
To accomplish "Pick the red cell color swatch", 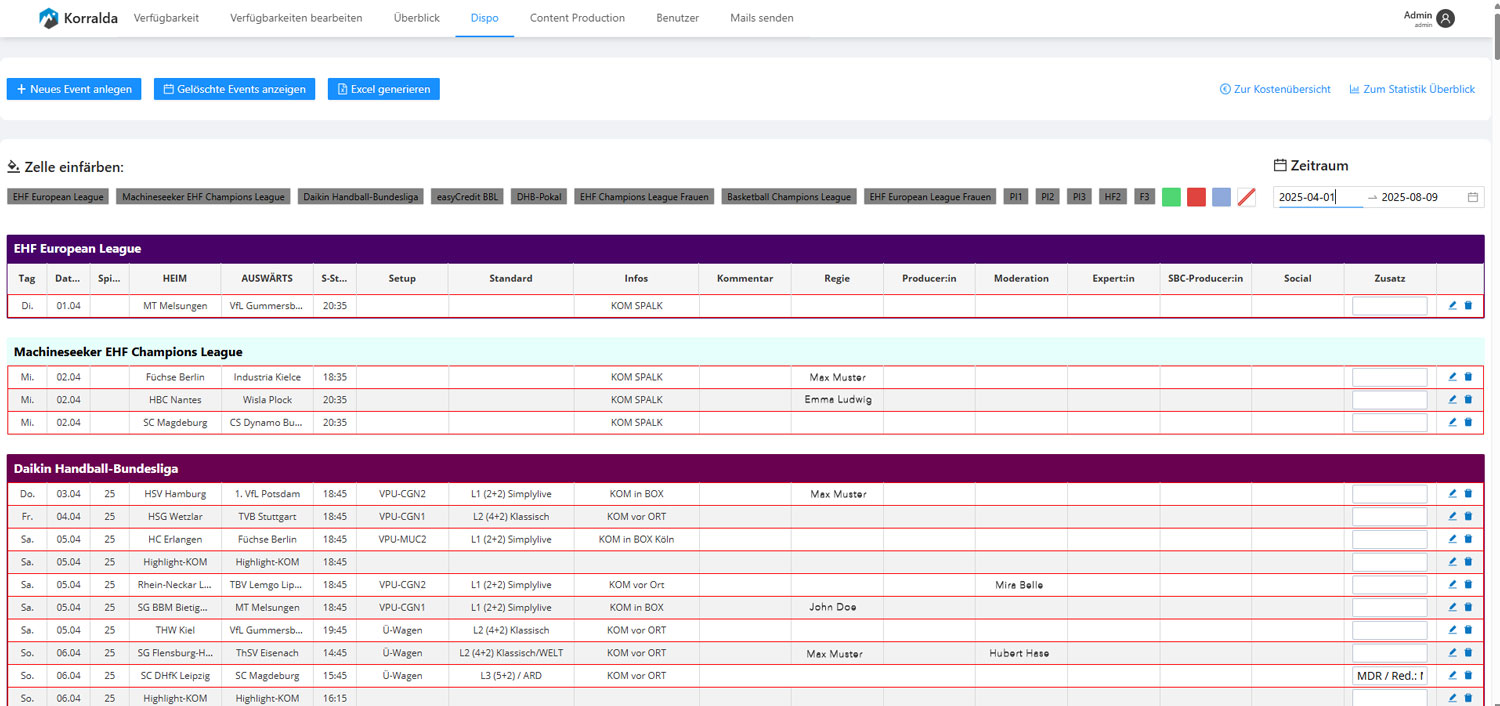I will [x=1196, y=197].
